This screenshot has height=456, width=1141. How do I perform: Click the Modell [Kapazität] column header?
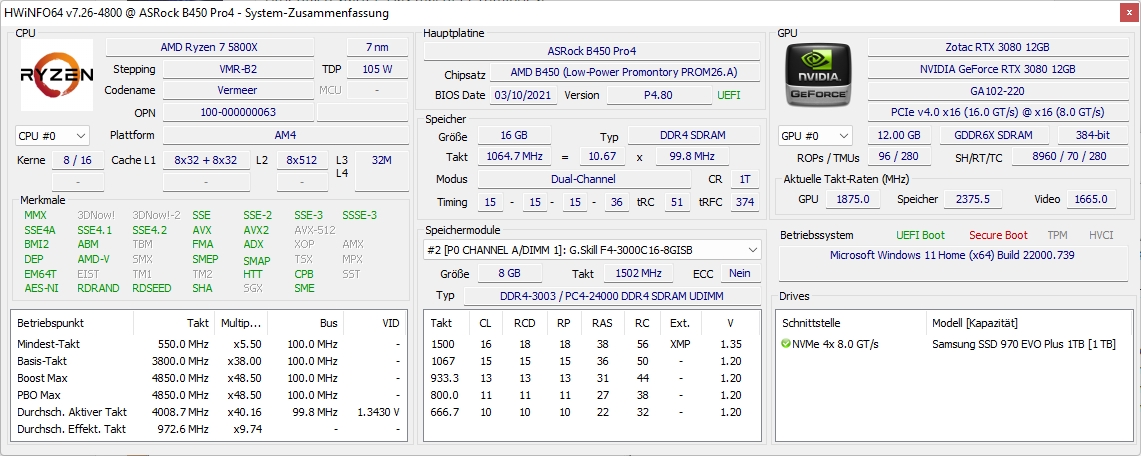coord(975,323)
